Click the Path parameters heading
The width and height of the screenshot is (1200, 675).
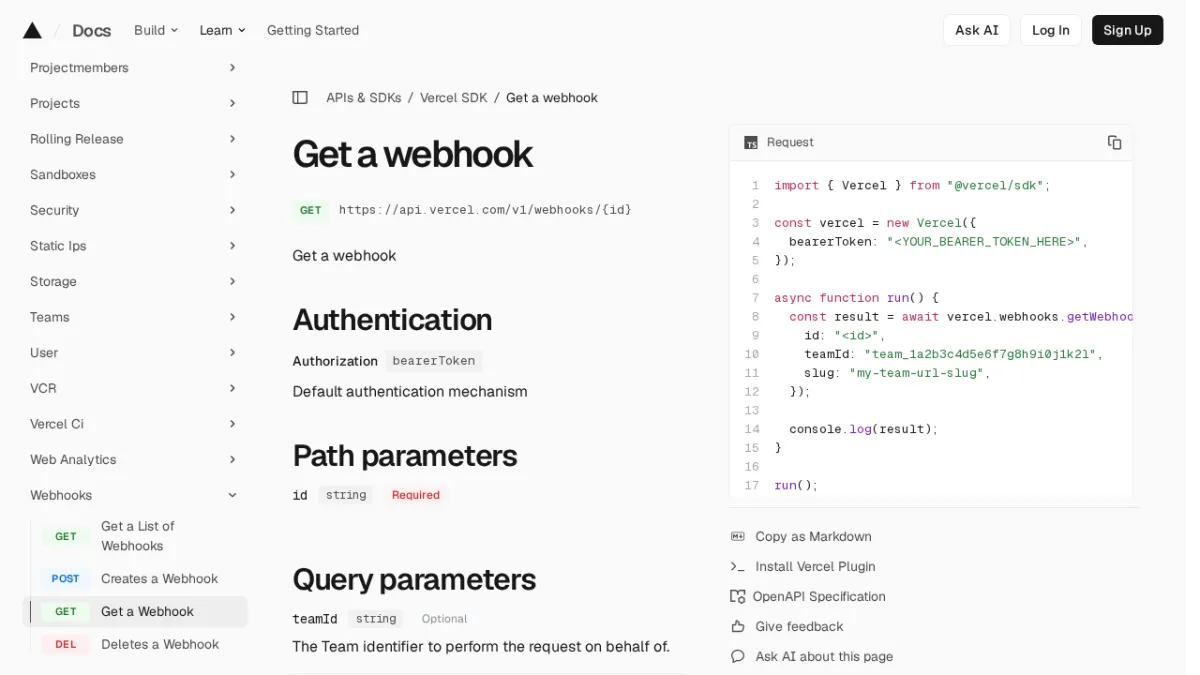[404, 456]
